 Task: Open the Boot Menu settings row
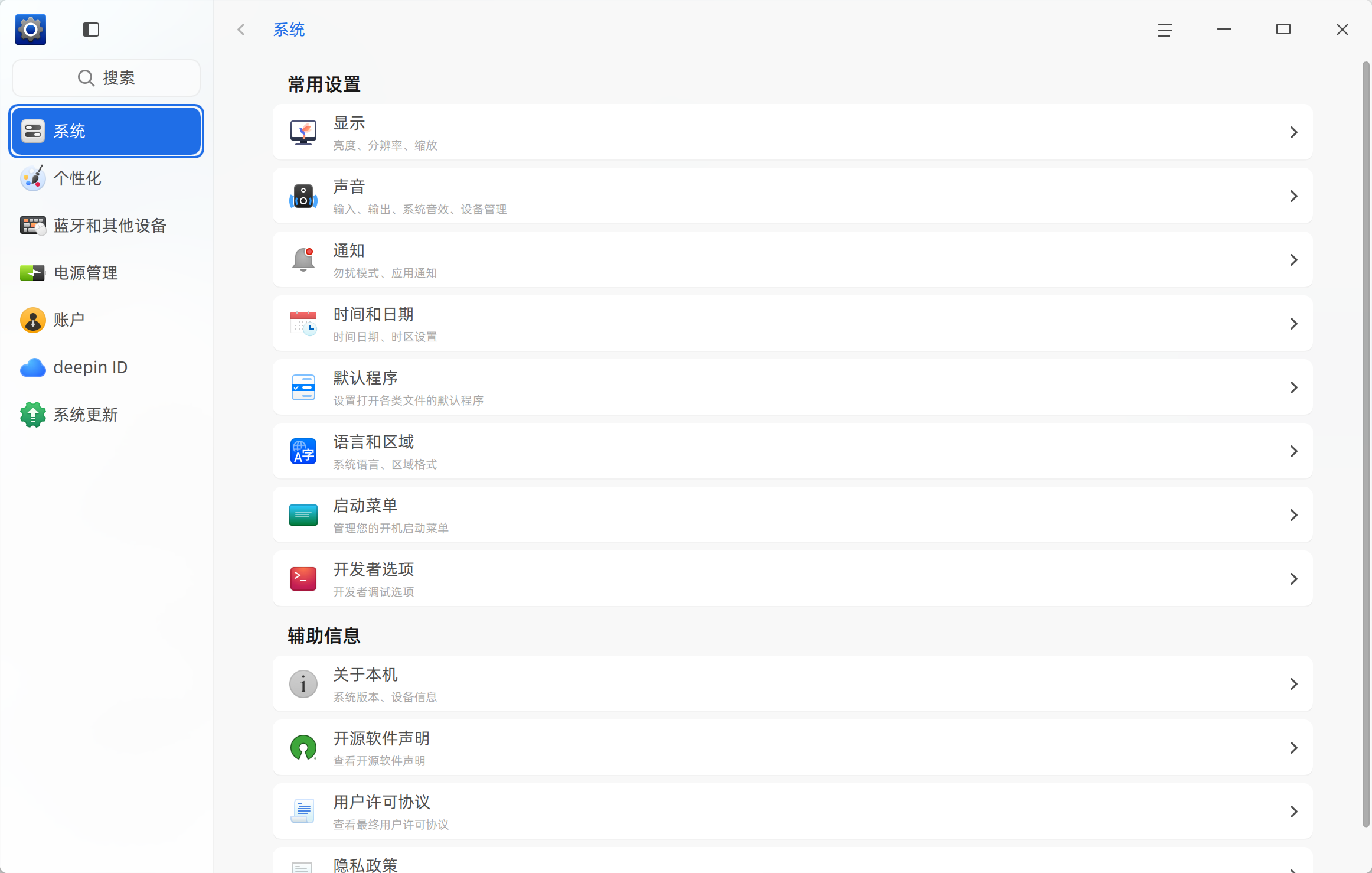[792, 515]
